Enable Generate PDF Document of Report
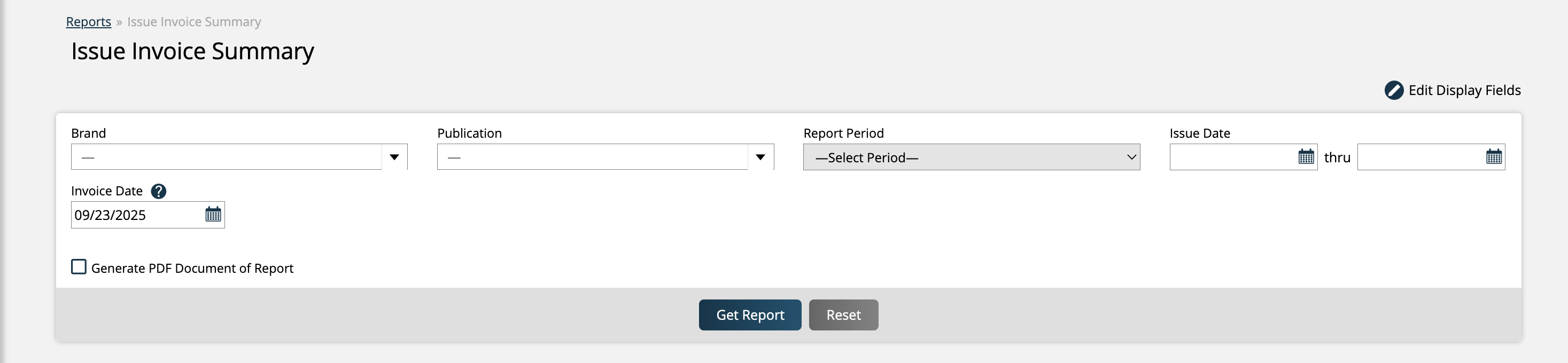The width and height of the screenshot is (1568, 363). (78, 266)
